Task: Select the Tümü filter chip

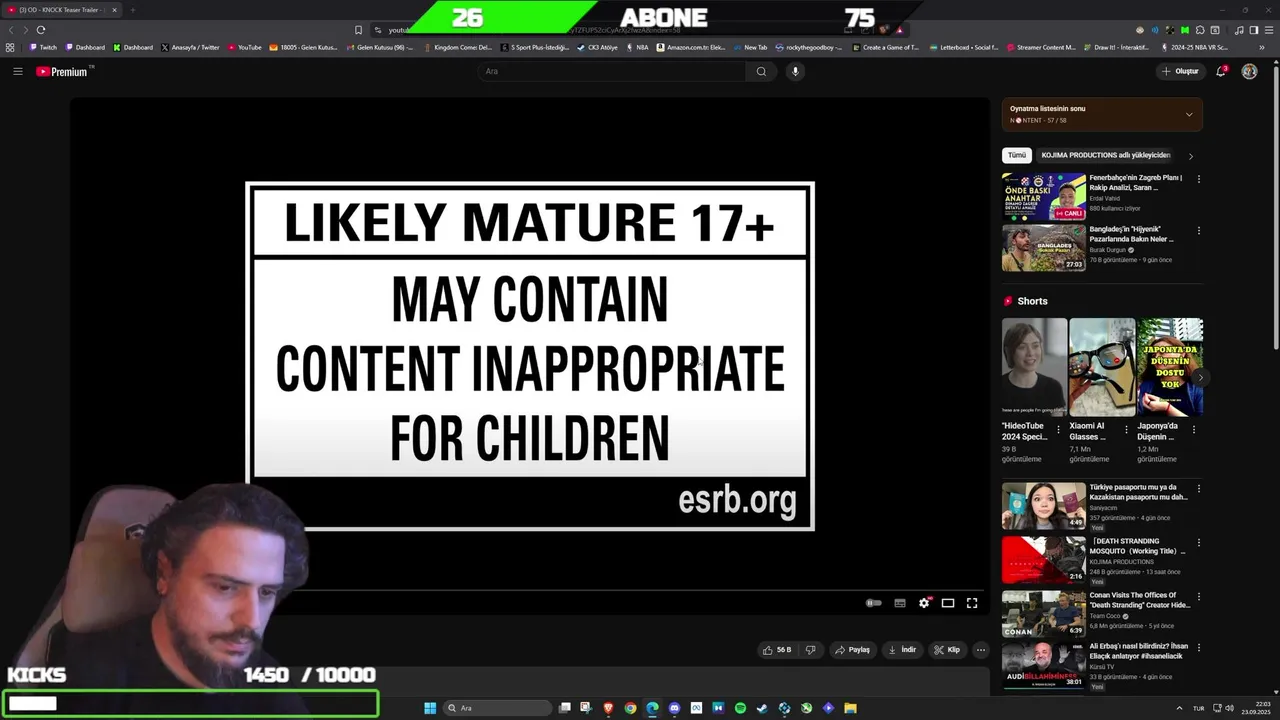Action: pyautogui.click(x=1017, y=156)
